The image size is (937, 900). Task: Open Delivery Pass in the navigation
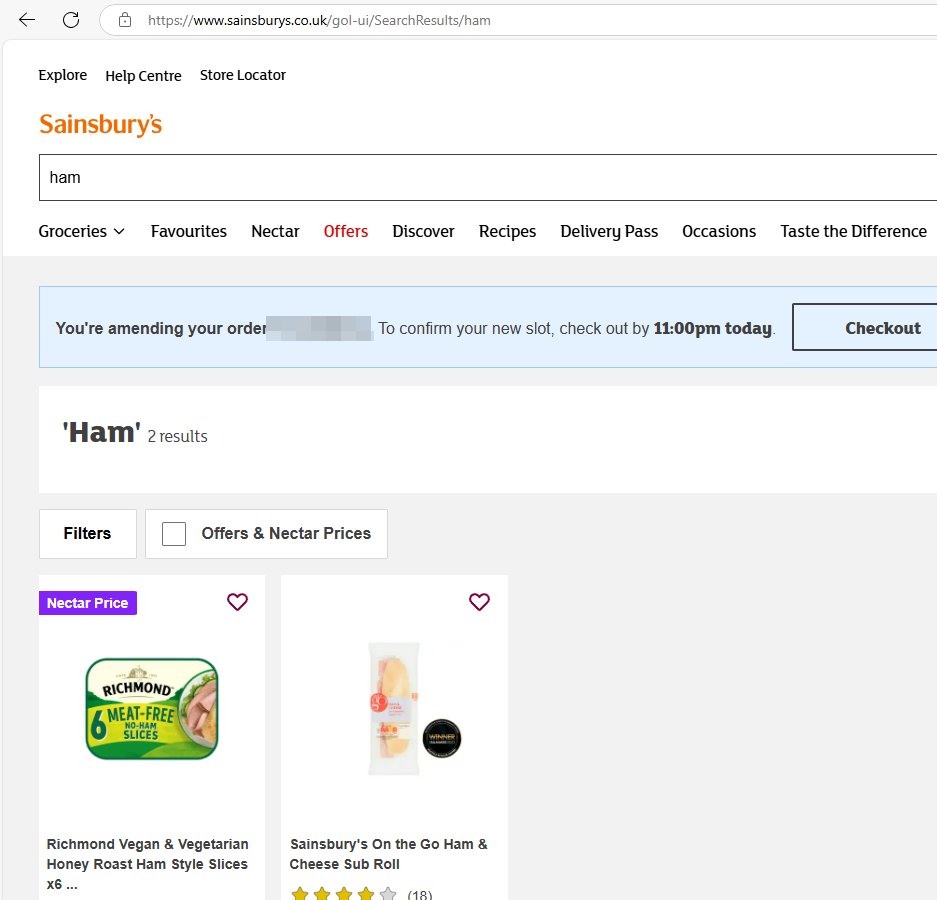[x=609, y=231]
